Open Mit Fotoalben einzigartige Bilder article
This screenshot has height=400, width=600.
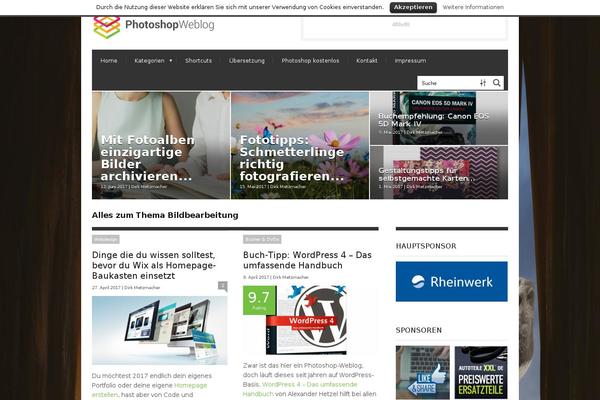click(148, 158)
